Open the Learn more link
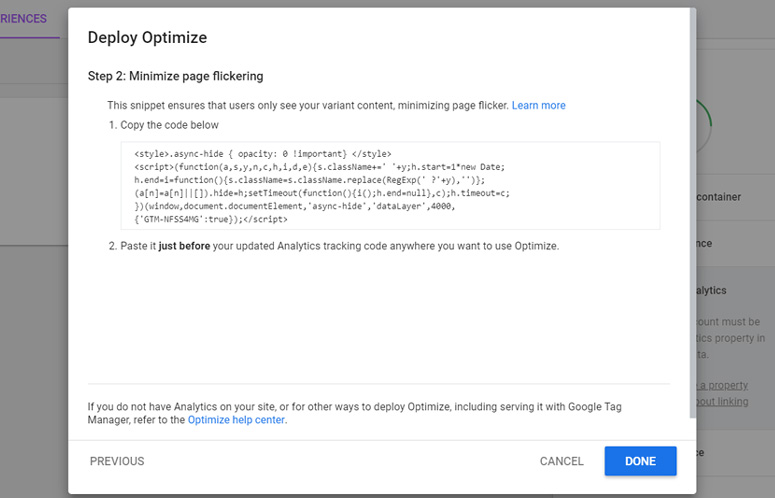Screen dimensions: 775x498 pyautogui.click(x=538, y=105)
